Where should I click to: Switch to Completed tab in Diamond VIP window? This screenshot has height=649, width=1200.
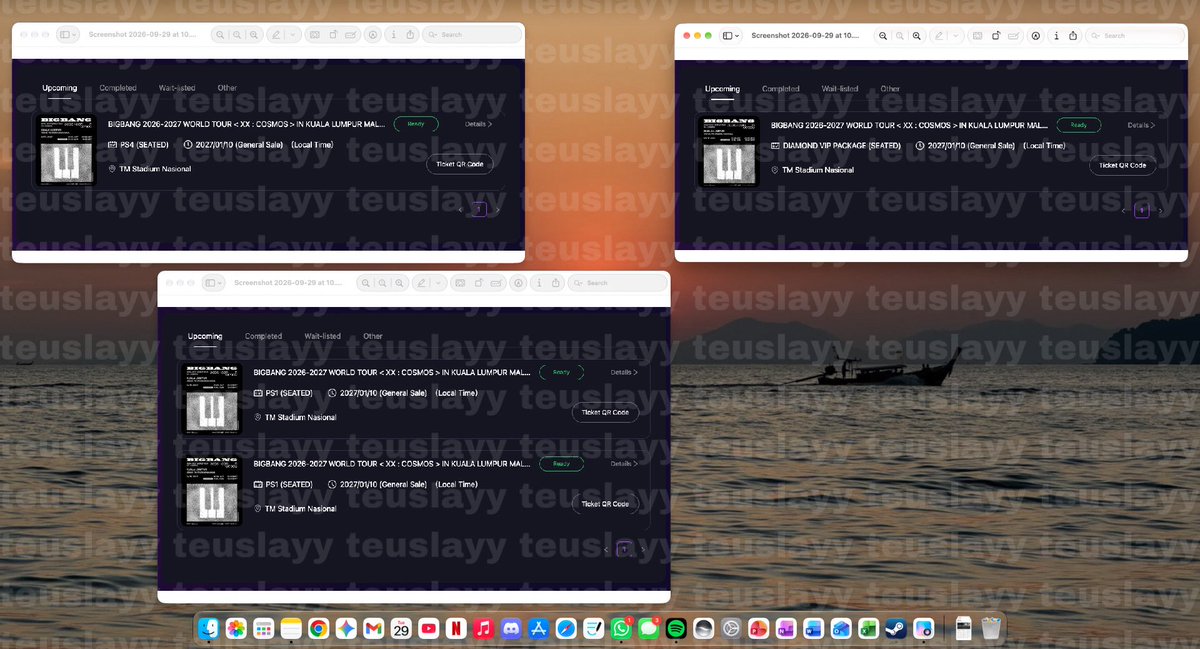click(x=781, y=89)
